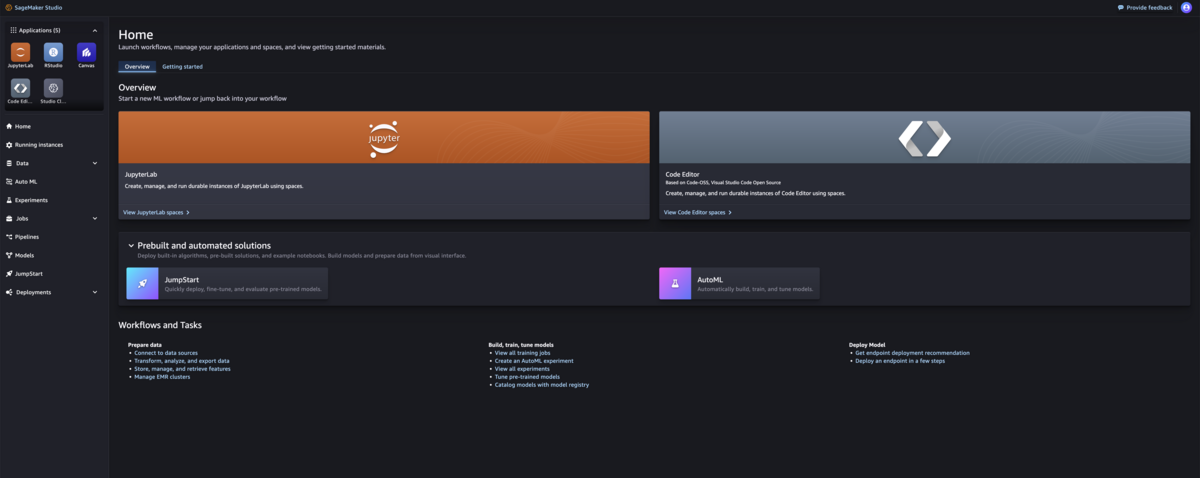Viewport: 1200px width, 478px height.
Task: Click the Jobs label in sidebar
Action: [22, 218]
